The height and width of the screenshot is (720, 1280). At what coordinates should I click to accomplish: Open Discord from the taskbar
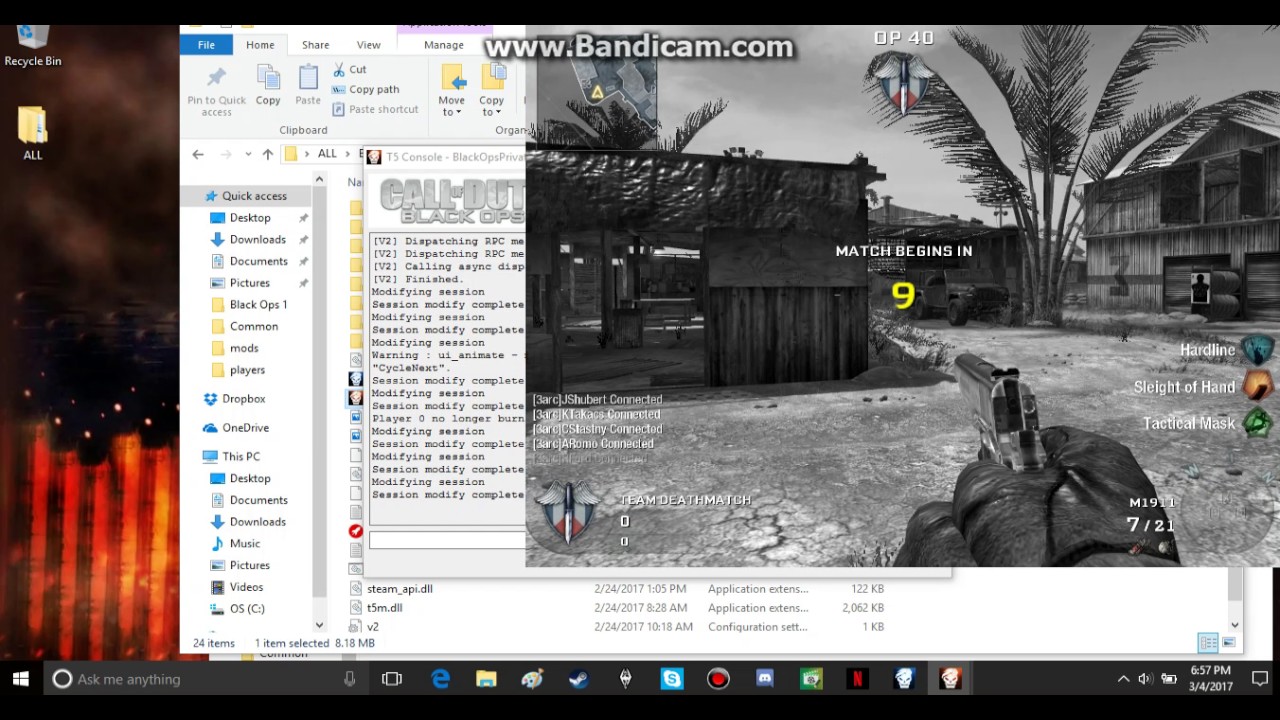pyautogui.click(x=765, y=679)
